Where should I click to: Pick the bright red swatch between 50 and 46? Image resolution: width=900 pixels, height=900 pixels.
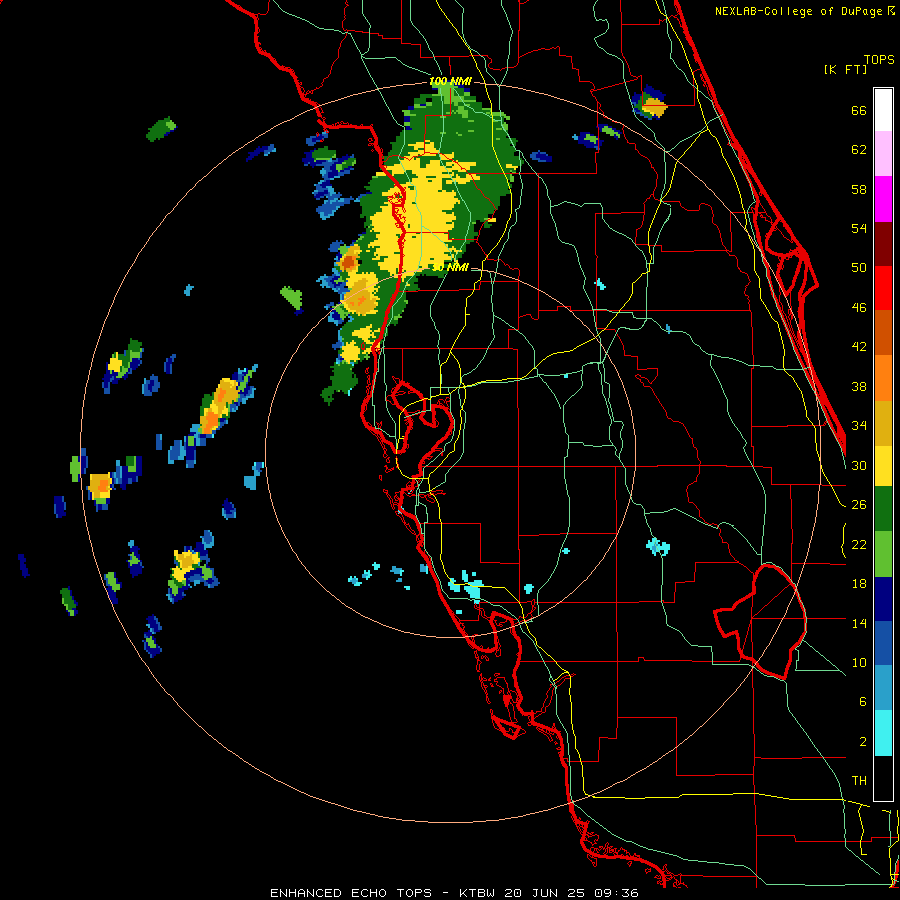coord(883,288)
